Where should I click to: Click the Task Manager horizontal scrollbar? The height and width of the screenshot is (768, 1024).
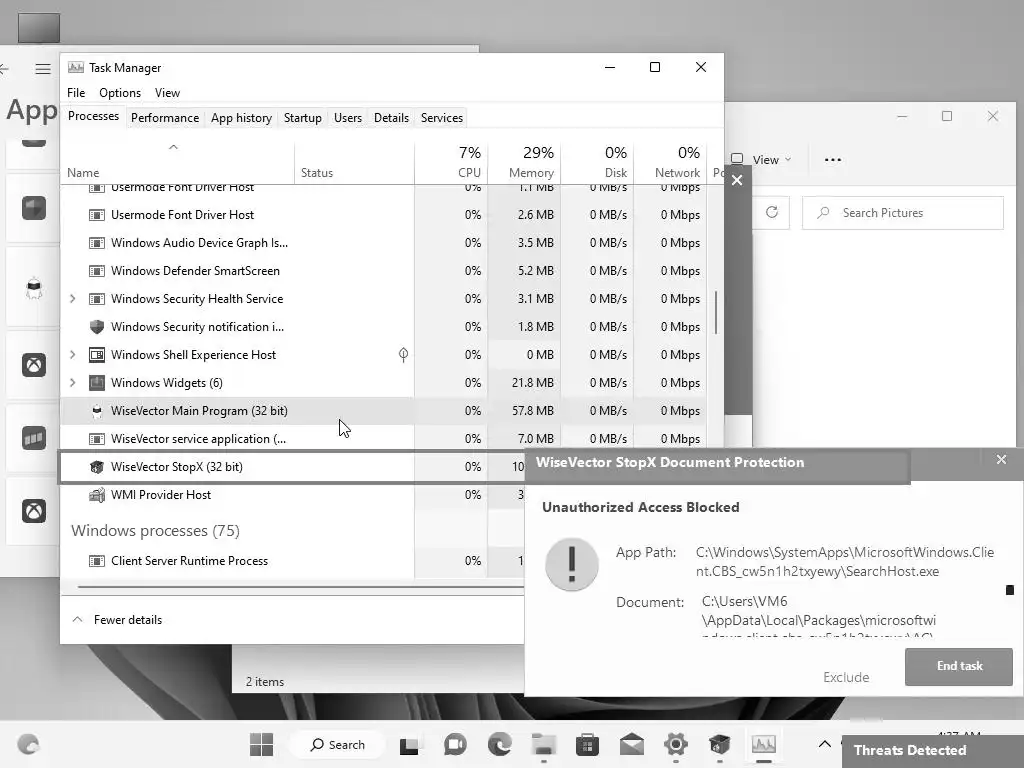click(x=300, y=586)
